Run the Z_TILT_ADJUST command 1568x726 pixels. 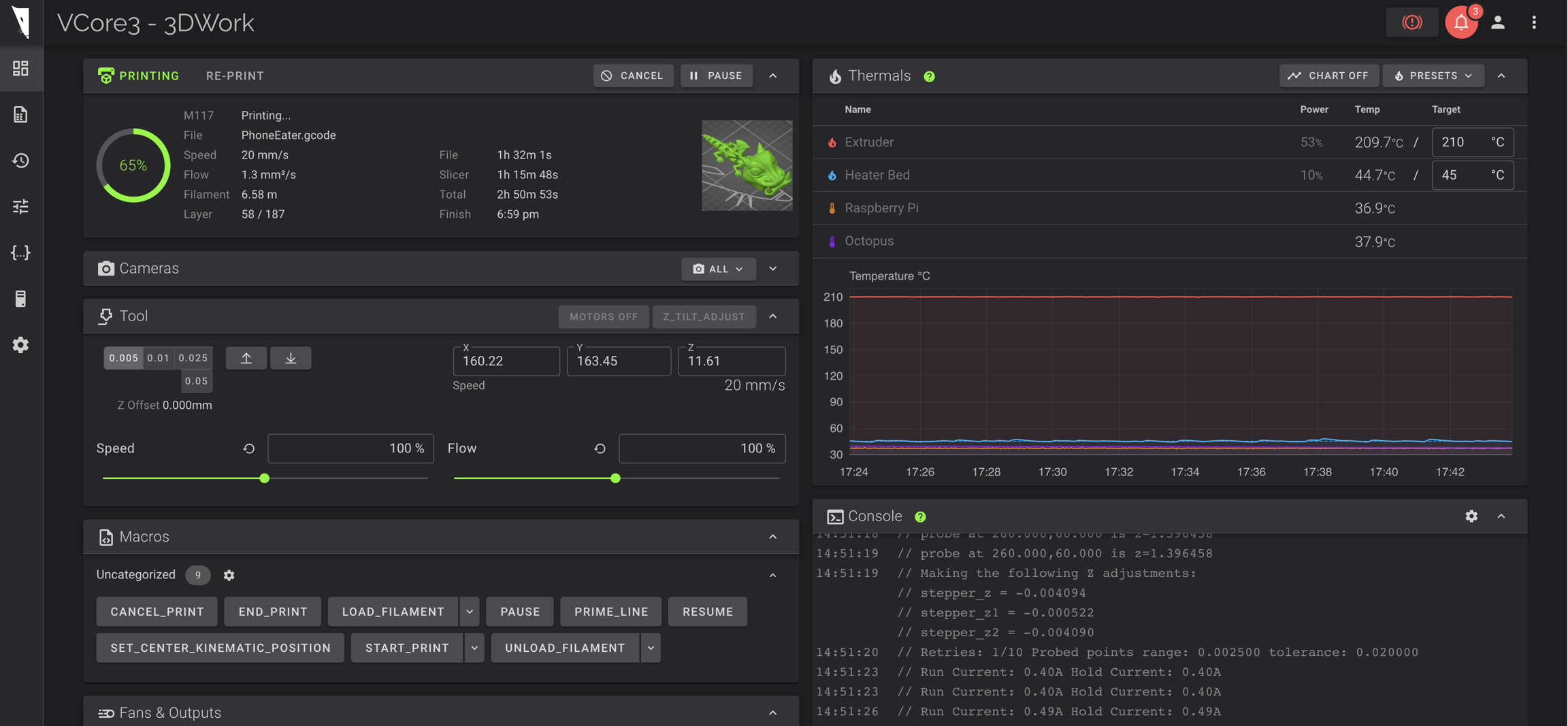pyautogui.click(x=704, y=316)
